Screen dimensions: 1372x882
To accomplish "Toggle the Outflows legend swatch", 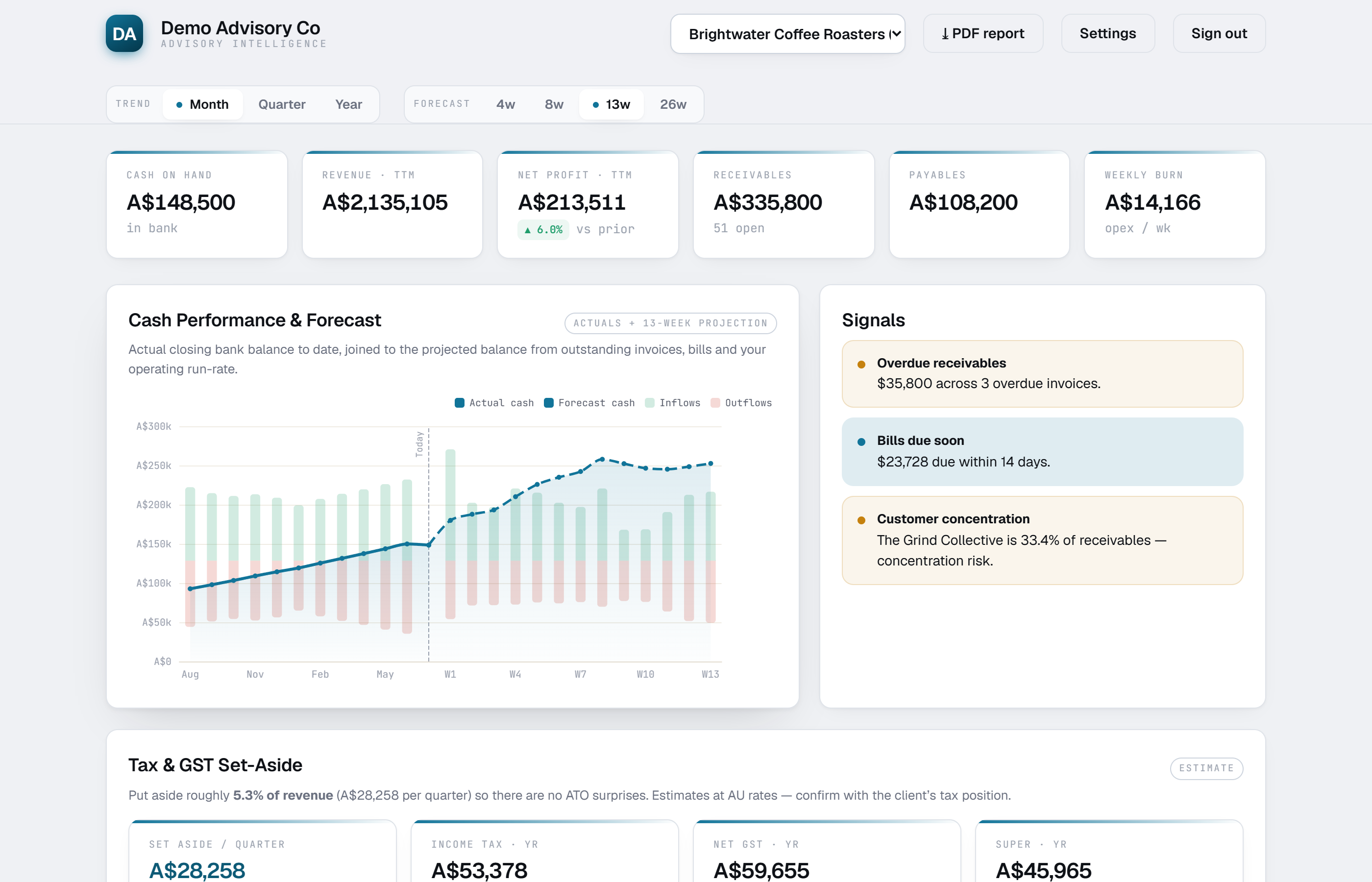I will click(715, 403).
